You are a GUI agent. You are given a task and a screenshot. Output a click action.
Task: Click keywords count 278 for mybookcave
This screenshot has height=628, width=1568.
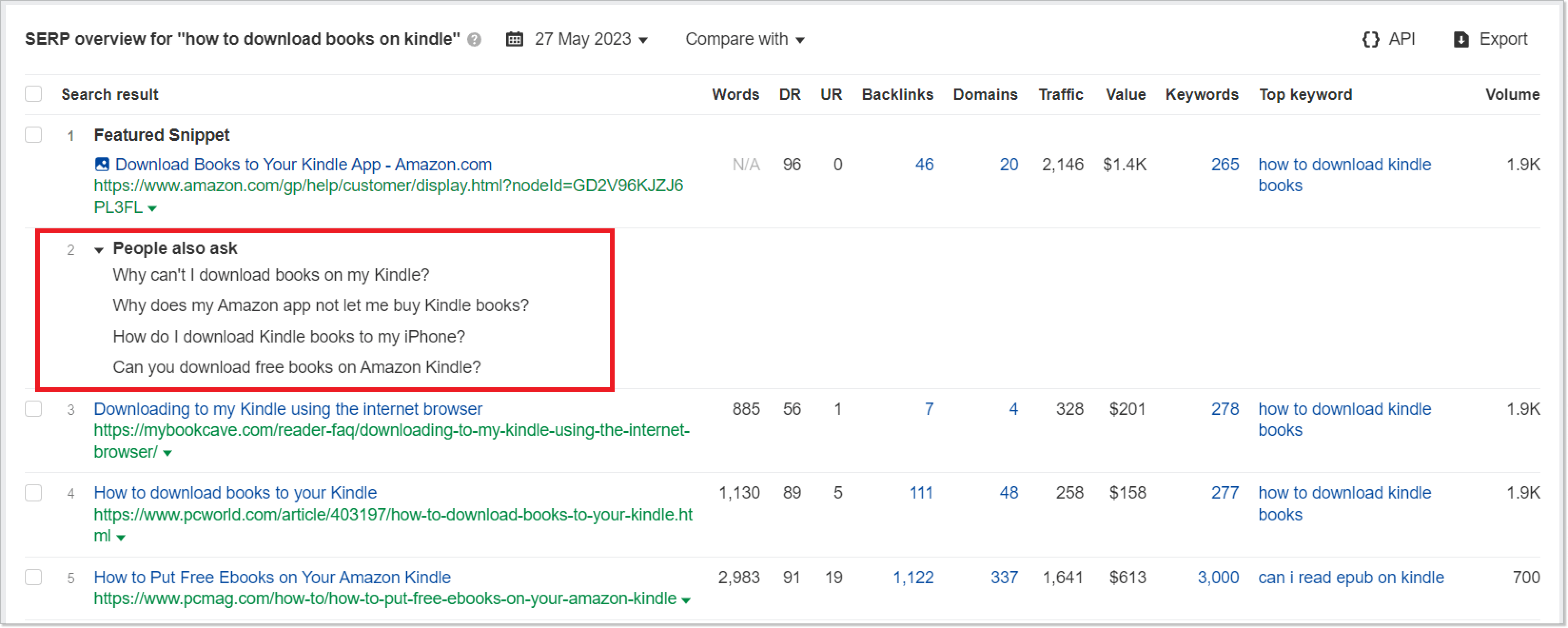1225,409
